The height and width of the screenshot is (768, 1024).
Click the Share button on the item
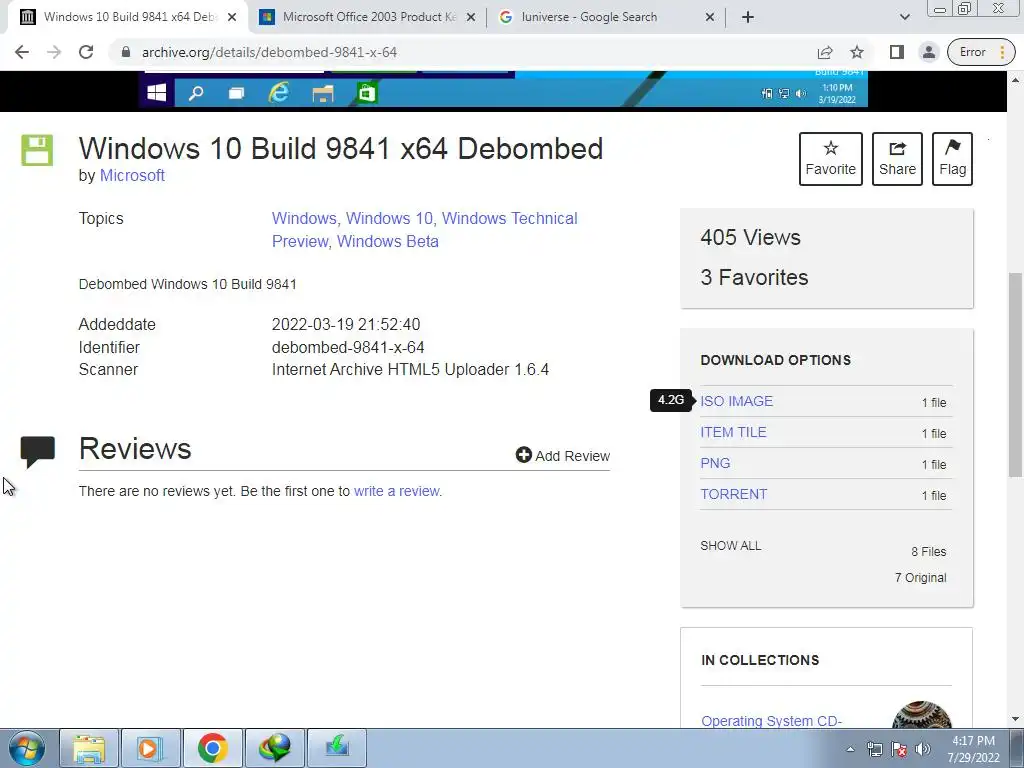coord(897,159)
